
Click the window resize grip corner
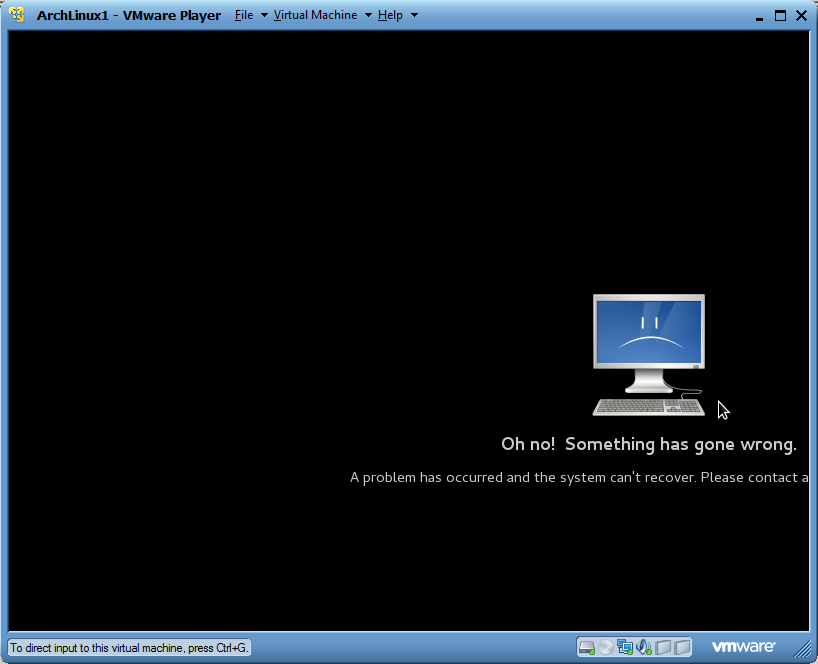pyautogui.click(x=803, y=648)
